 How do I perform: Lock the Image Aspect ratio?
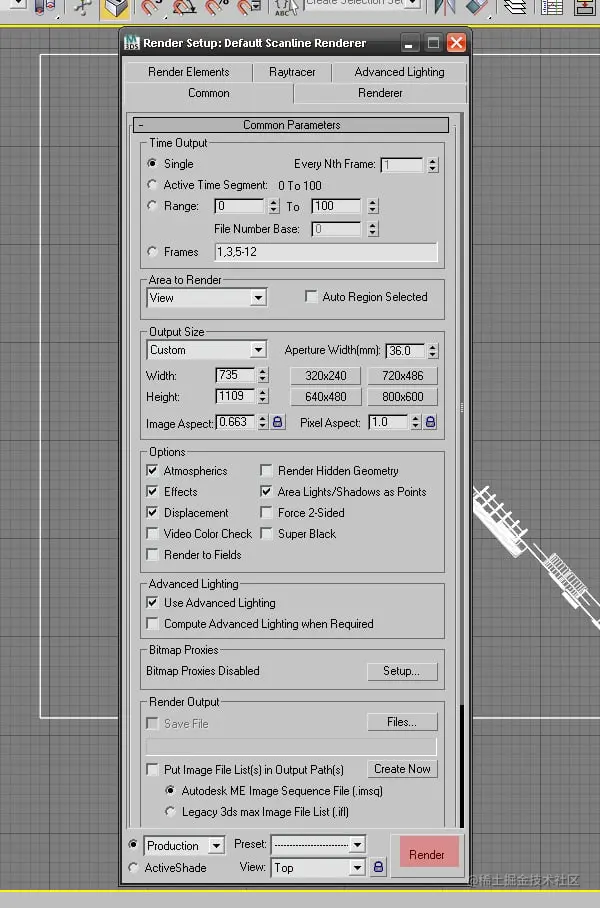(278, 422)
